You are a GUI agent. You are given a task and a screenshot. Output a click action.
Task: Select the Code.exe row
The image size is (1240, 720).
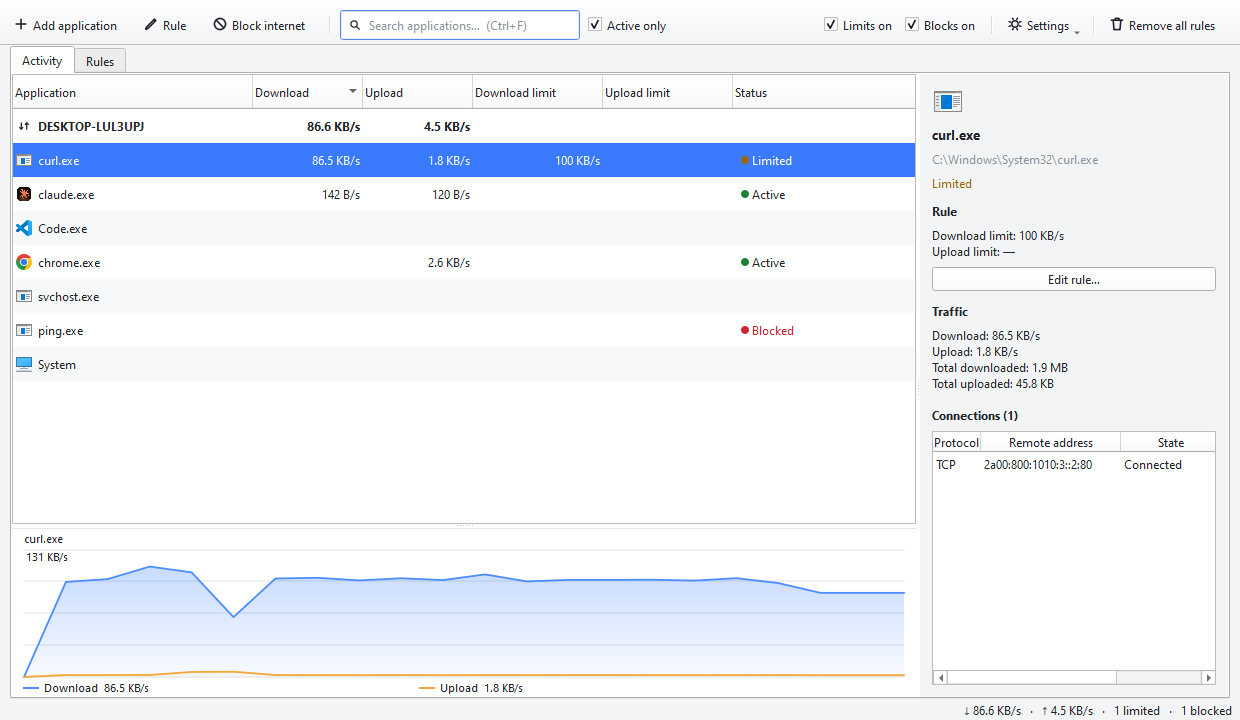464,229
